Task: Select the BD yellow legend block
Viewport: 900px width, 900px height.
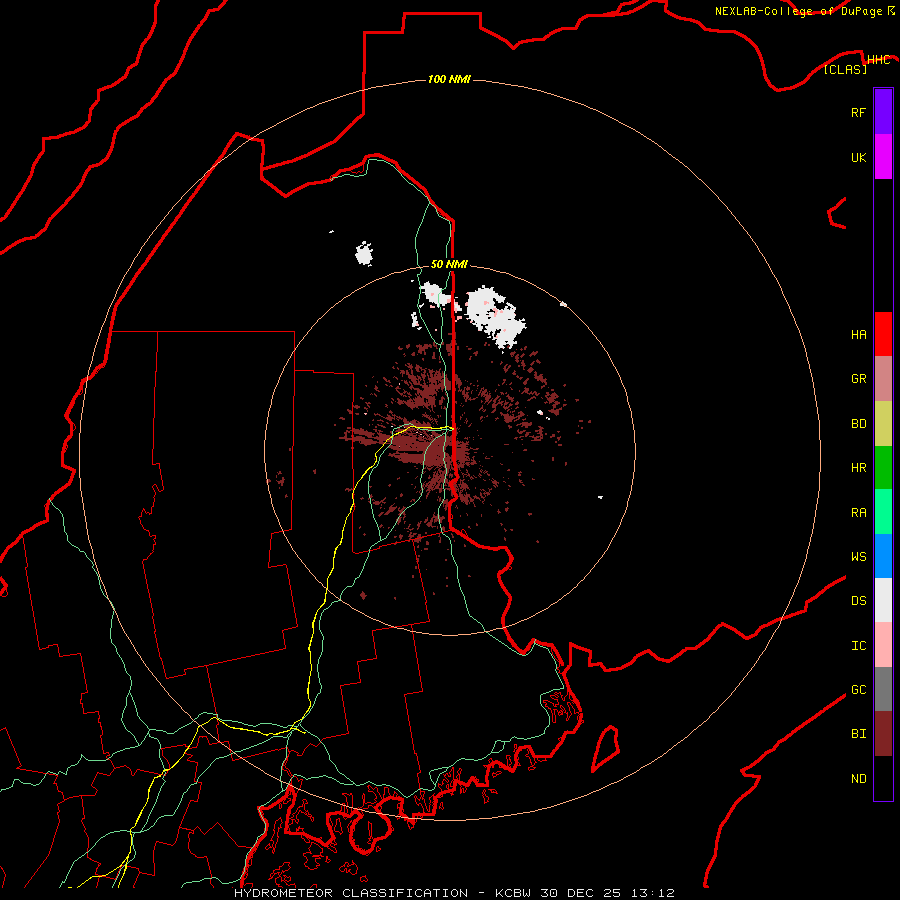Action: [883, 423]
